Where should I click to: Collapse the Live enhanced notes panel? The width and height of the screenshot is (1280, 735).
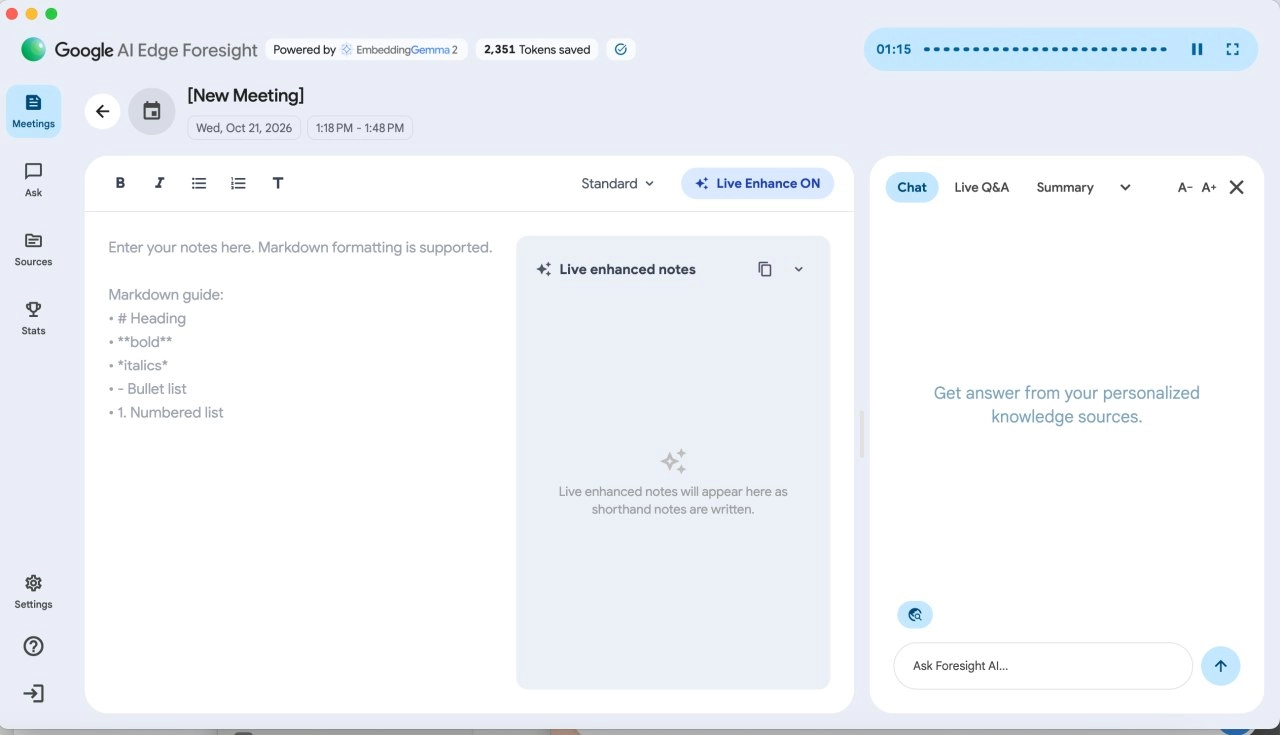[x=798, y=269]
